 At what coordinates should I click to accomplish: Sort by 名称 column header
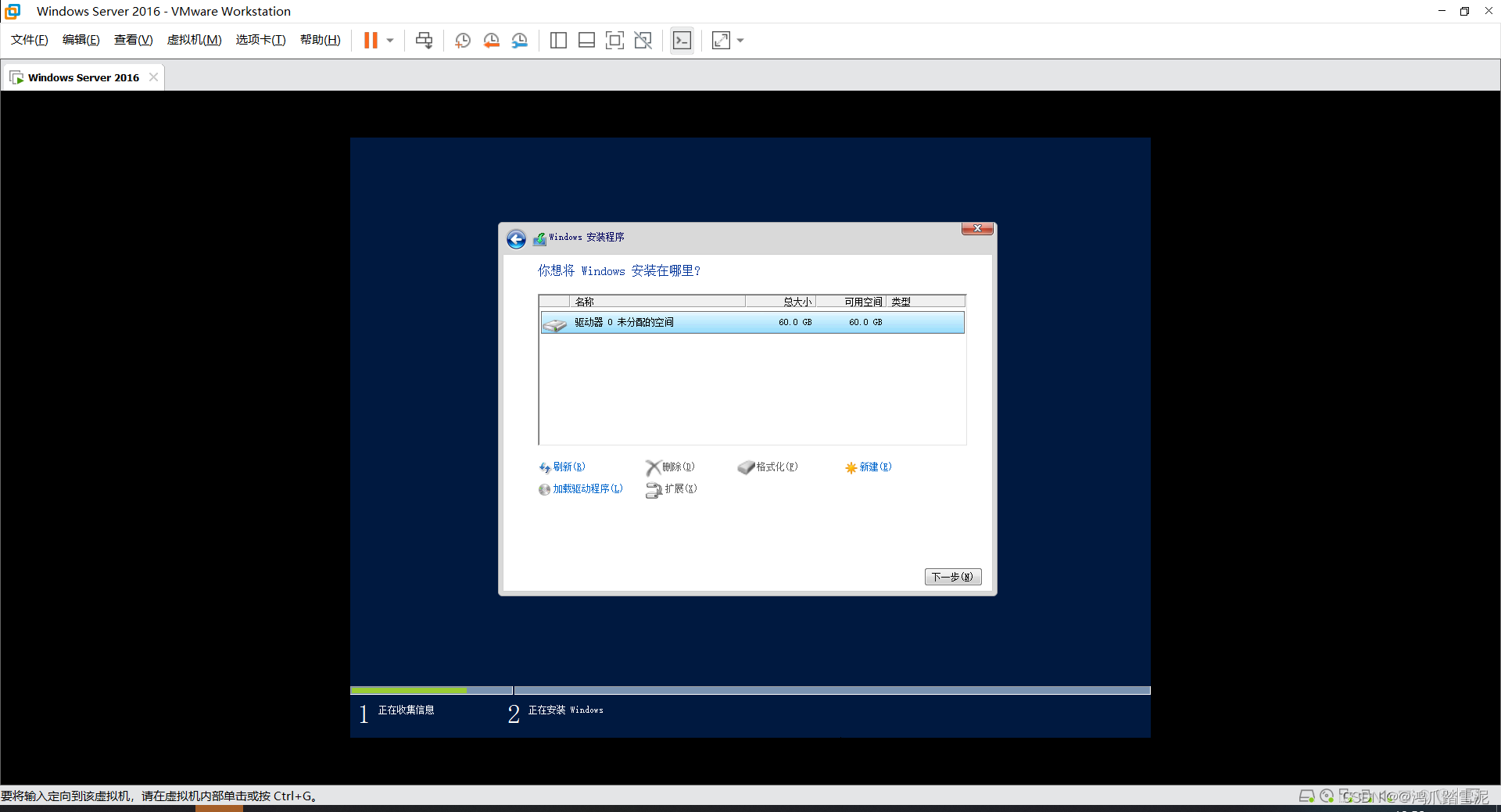pyautogui.click(x=657, y=302)
